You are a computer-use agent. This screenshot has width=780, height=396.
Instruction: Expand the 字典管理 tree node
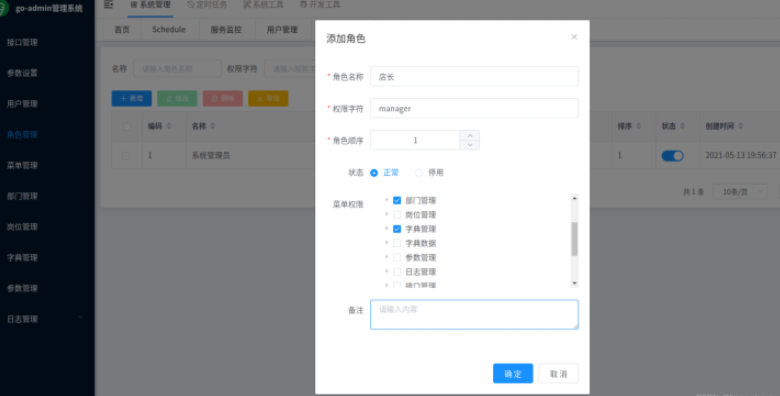pyautogui.click(x=387, y=229)
